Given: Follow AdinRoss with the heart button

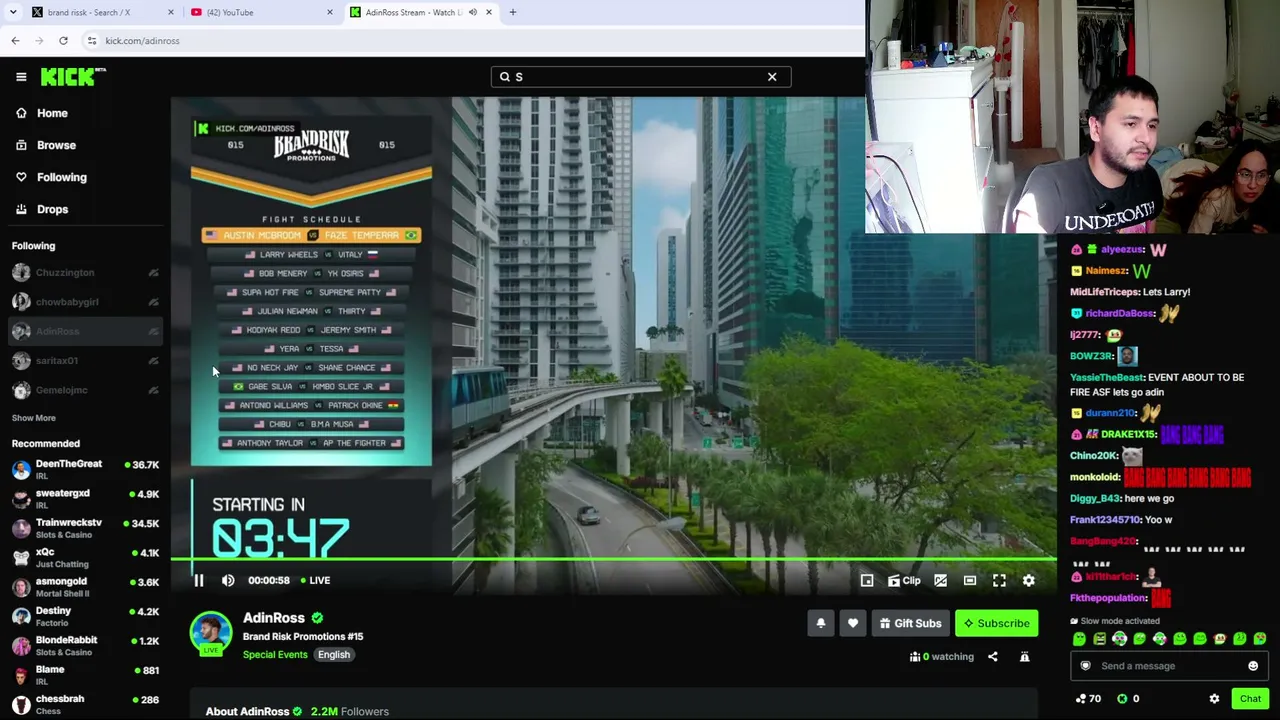Looking at the screenshot, I should 853,623.
